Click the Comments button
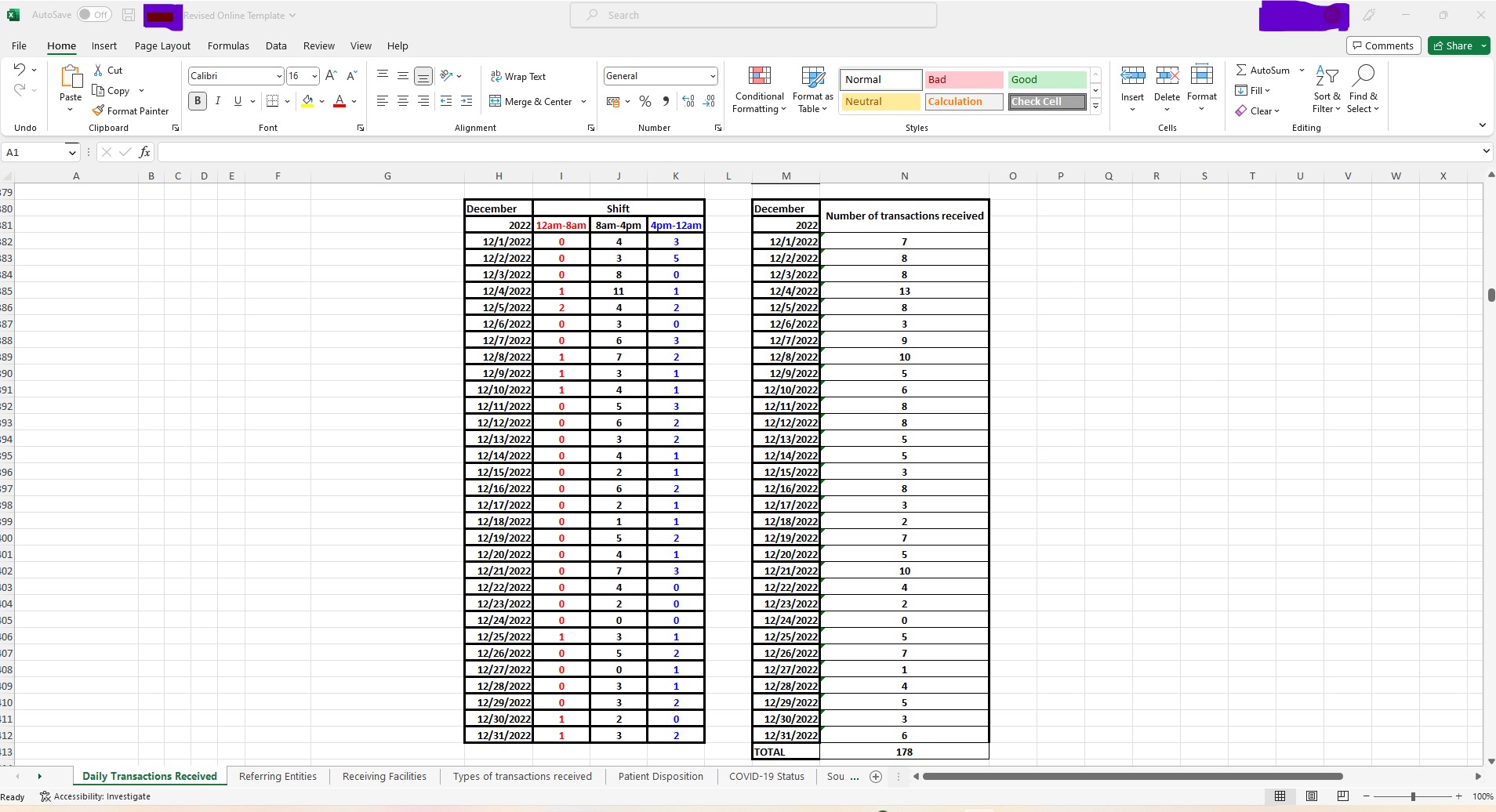The width and height of the screenshot is (1496, 812). click(1384, 45)
